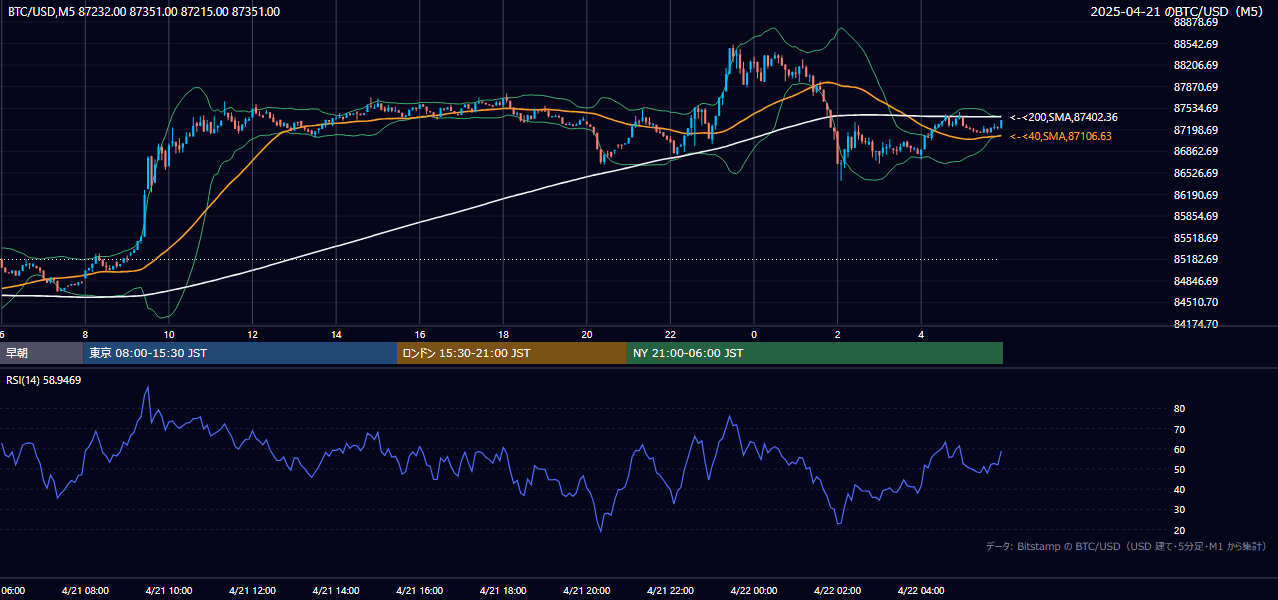Click the 4/21 20:00 bottom time label

point(586,591)
